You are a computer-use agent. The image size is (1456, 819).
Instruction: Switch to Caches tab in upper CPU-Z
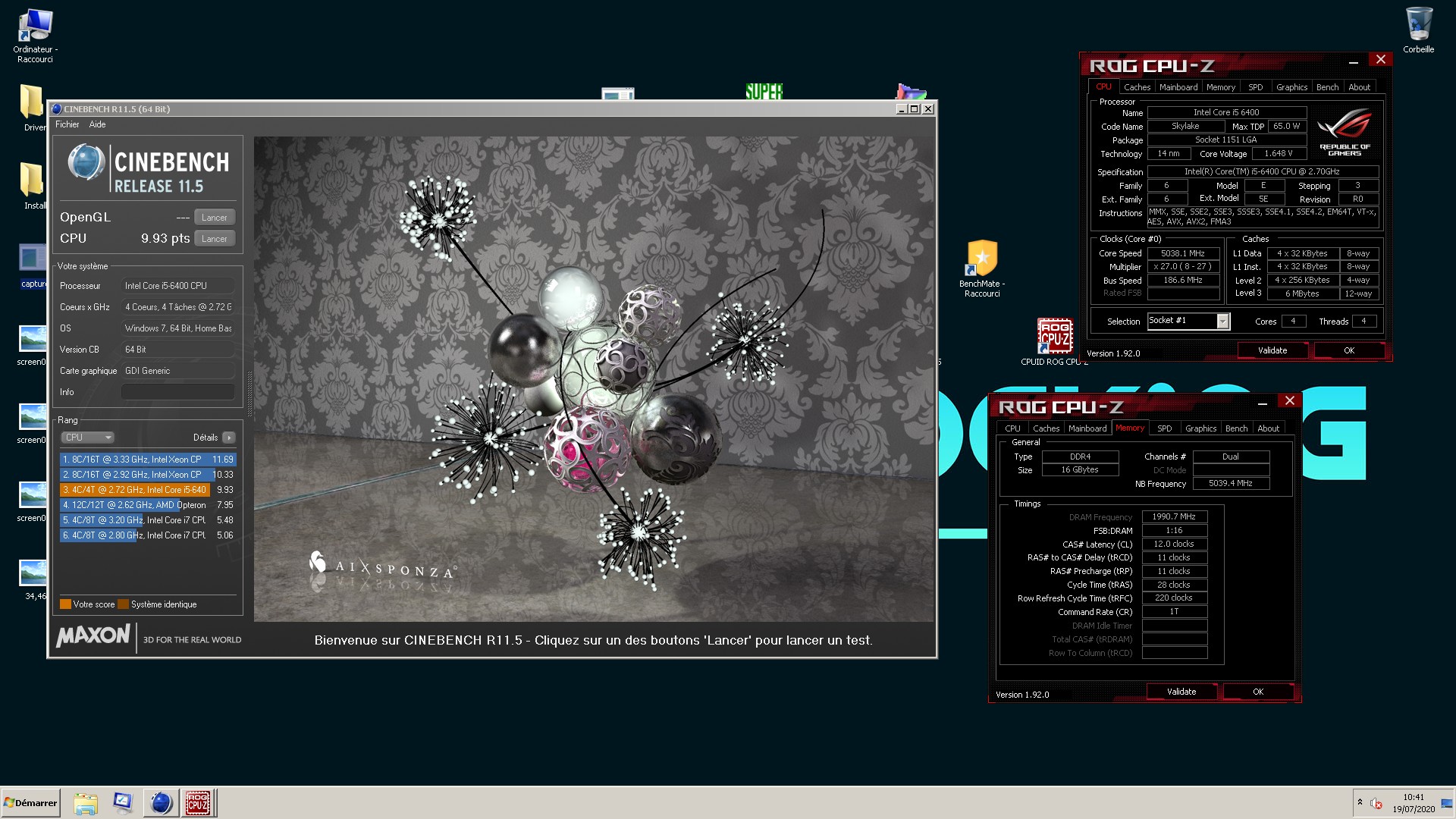point(1137,87)
